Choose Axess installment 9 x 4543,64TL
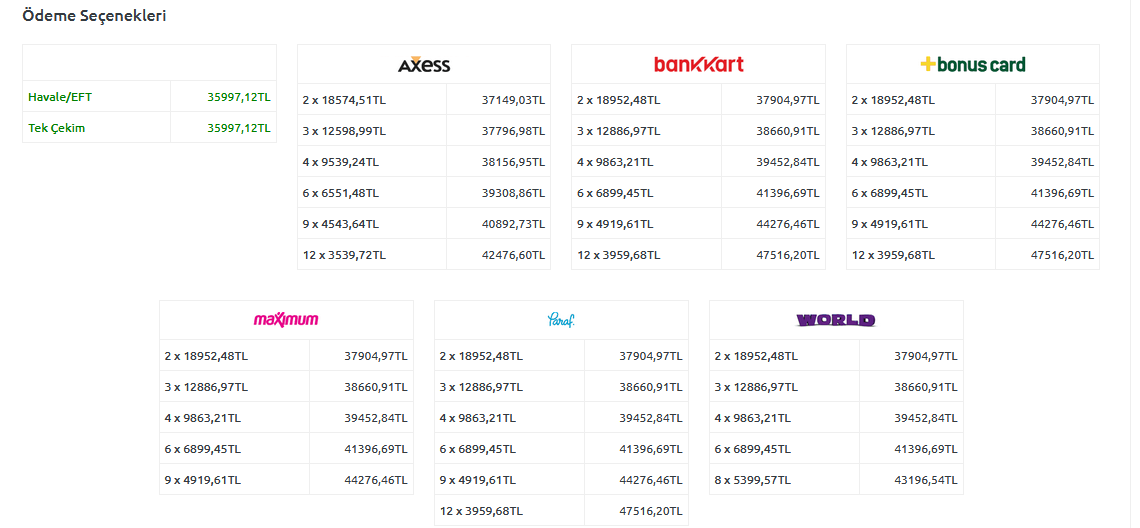Viewport: 1140px width, 528px height. coord(340,224)
